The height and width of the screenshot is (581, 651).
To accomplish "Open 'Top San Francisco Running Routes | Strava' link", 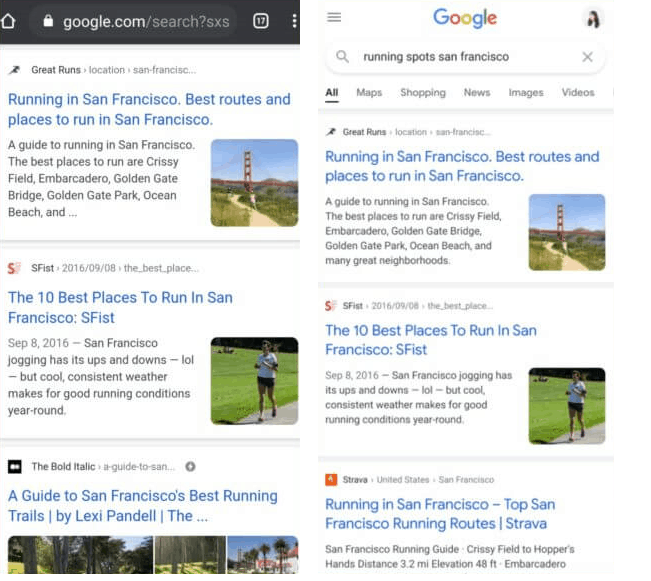I will [x=440, y=514].
